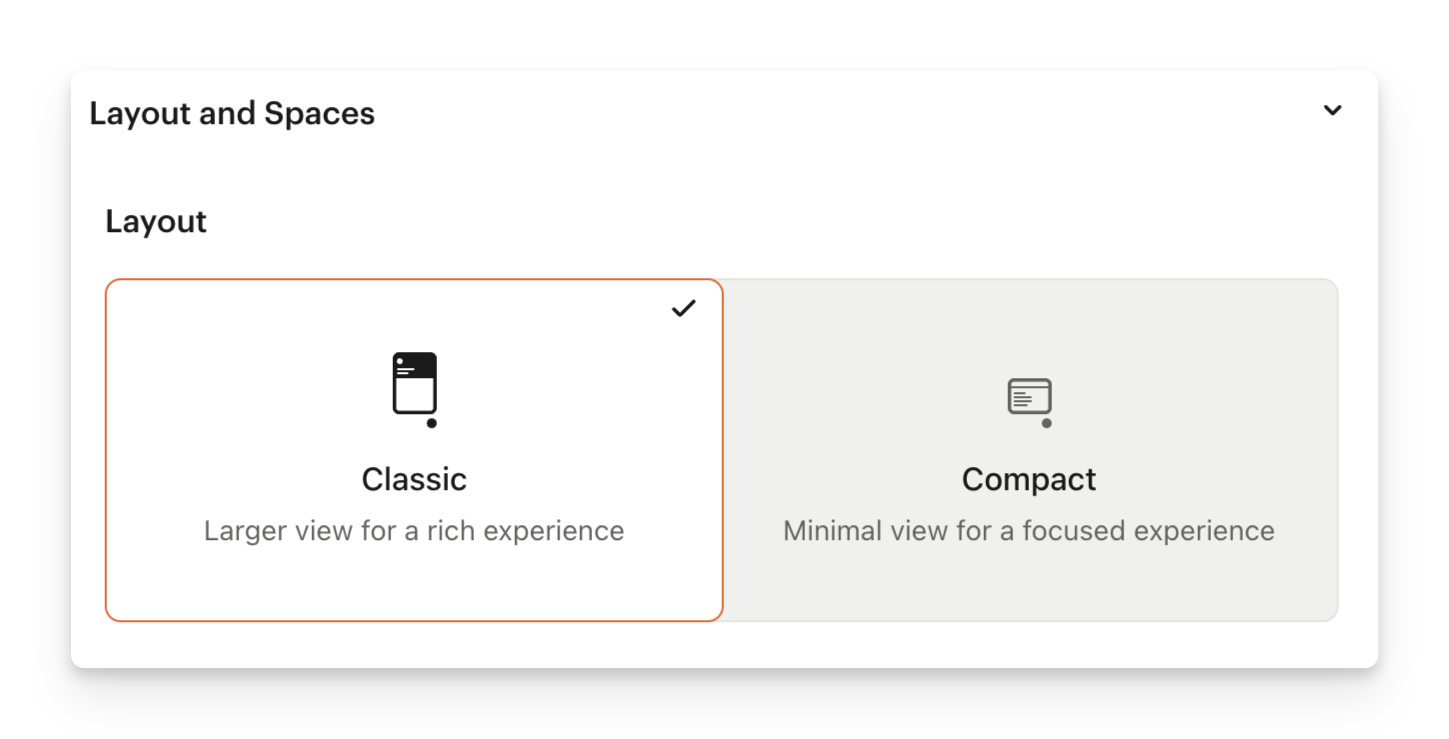
Task: Click the dark top bar of Classic icon
Action: click(415, 364)
